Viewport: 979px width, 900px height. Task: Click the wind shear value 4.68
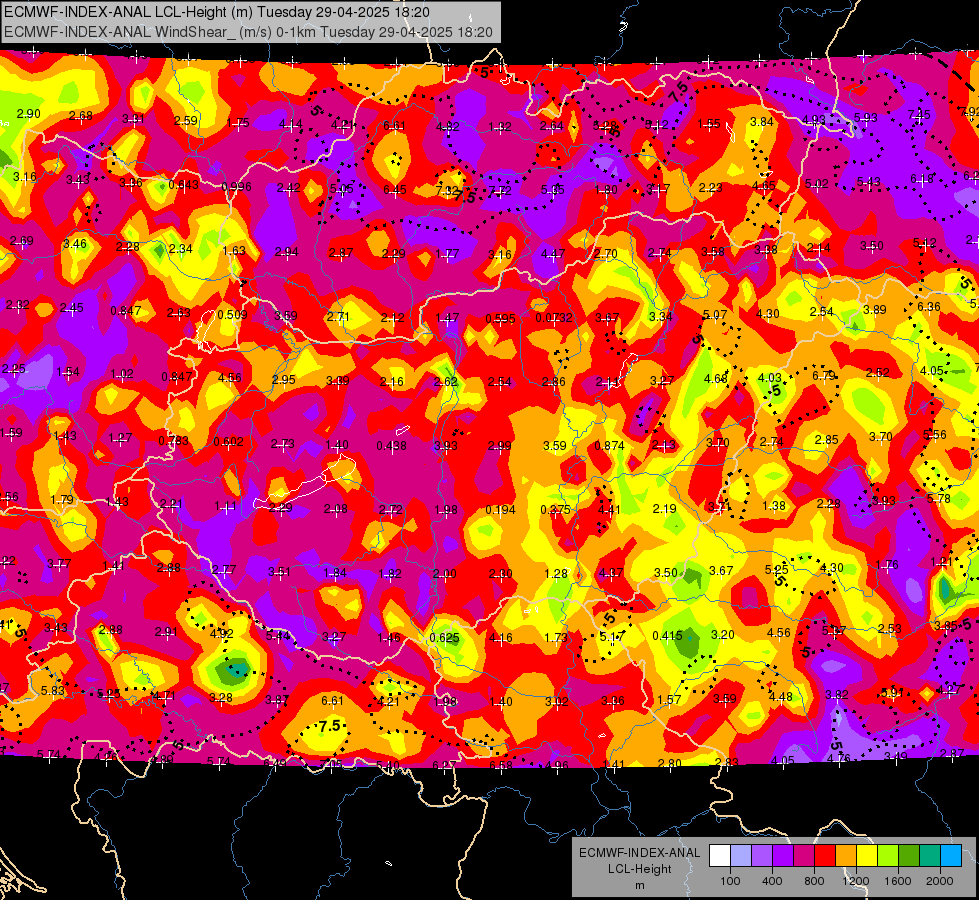[716, 378]
